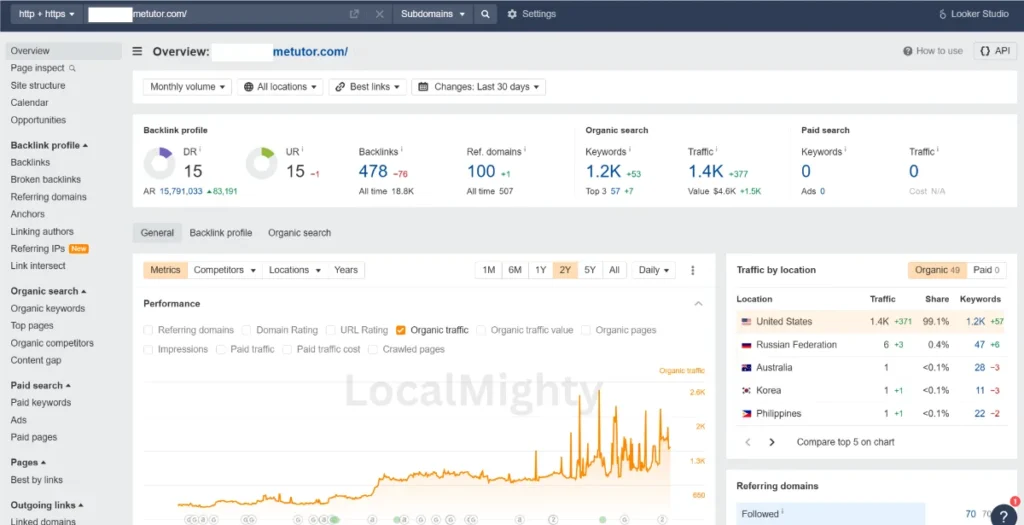The image size is (1024, 525).
Task: Open the Subdomains mode dropdown
Action: (434, 14)
